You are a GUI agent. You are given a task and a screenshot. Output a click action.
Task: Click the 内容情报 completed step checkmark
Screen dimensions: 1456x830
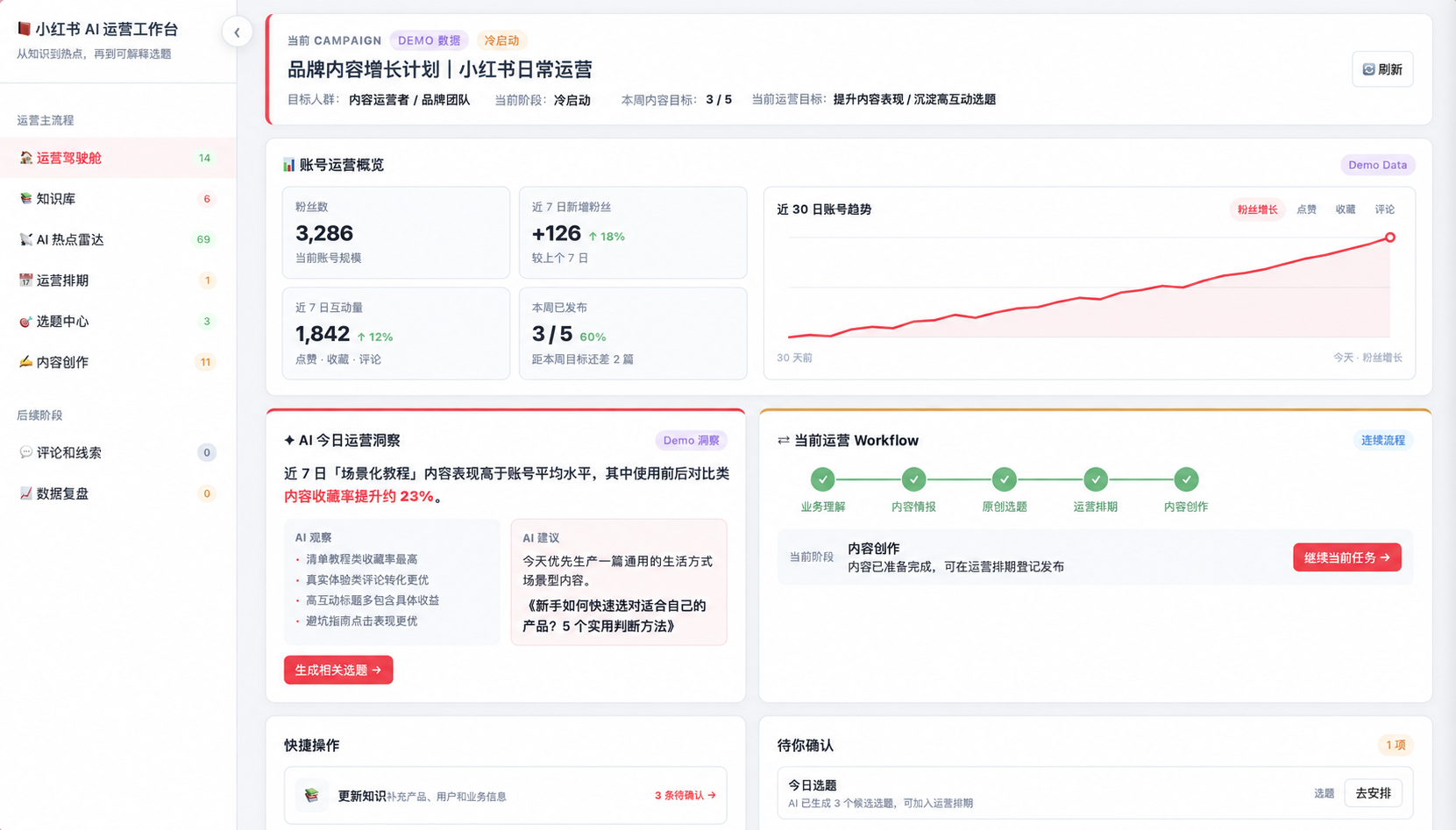point(913,479)
